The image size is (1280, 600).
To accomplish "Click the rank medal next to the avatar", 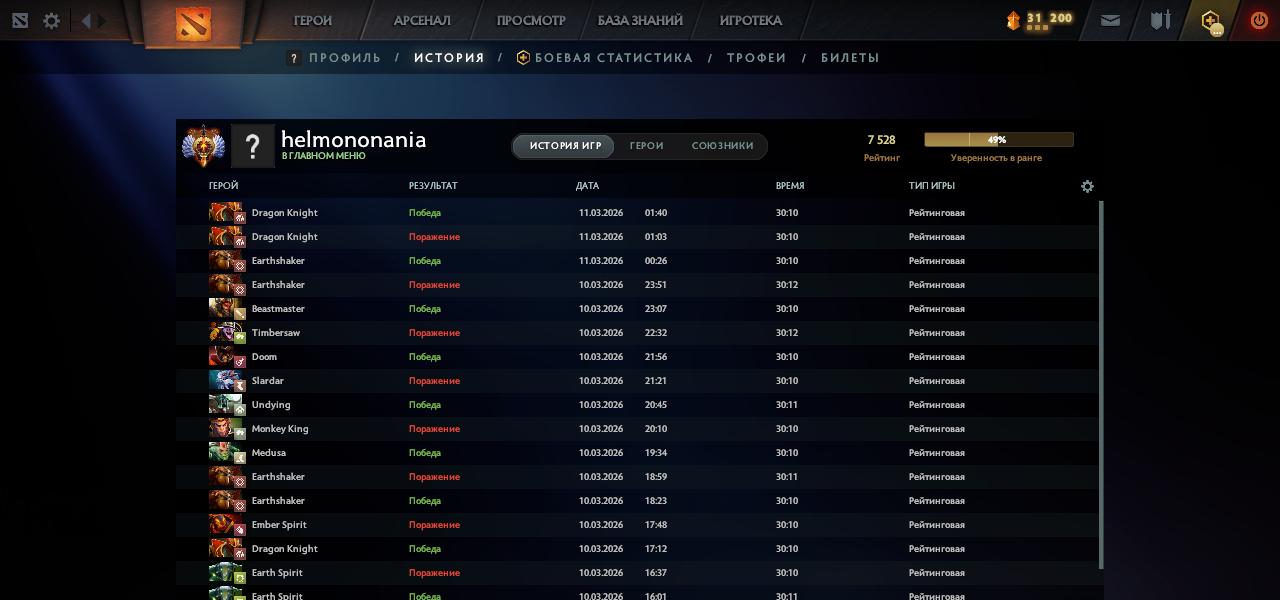I will pyautogui.click(x=203, y=146).
